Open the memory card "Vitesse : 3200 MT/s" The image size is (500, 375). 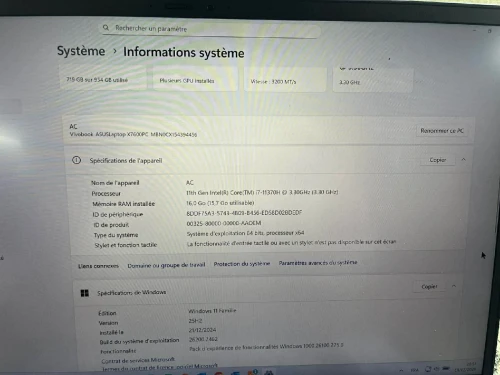[x=285, y=80]
